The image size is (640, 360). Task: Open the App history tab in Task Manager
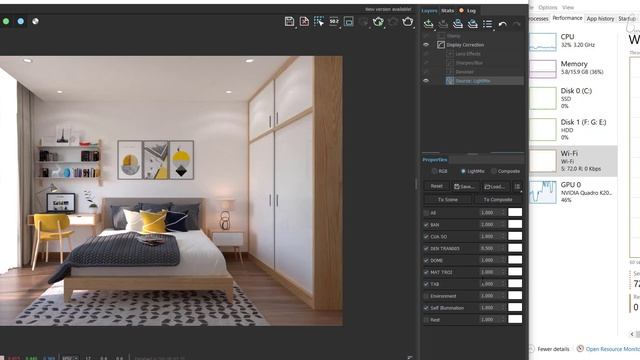tap(600, 19)
